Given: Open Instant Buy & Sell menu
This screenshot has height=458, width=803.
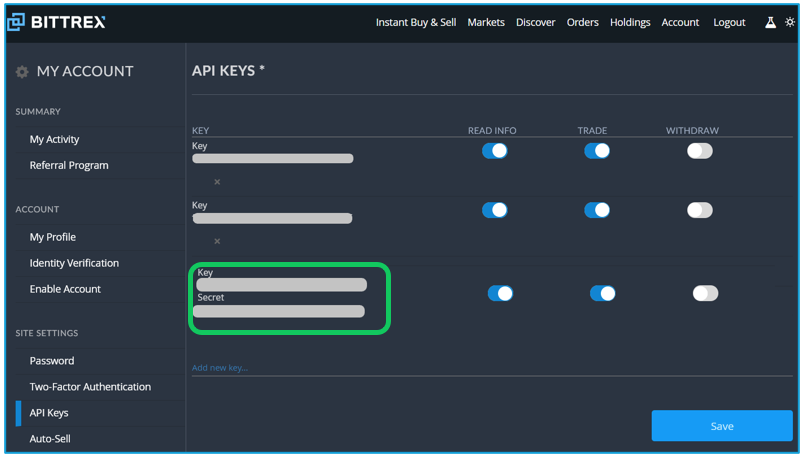Looking at the screenshot, I should click(416, 23).
